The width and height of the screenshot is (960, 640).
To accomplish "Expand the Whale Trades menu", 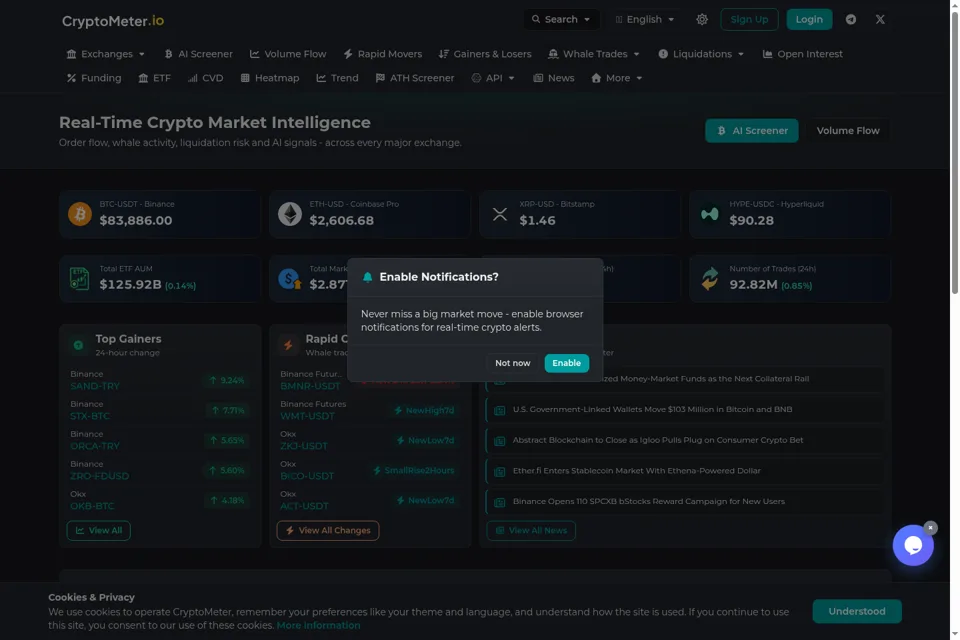I will 594,54.
